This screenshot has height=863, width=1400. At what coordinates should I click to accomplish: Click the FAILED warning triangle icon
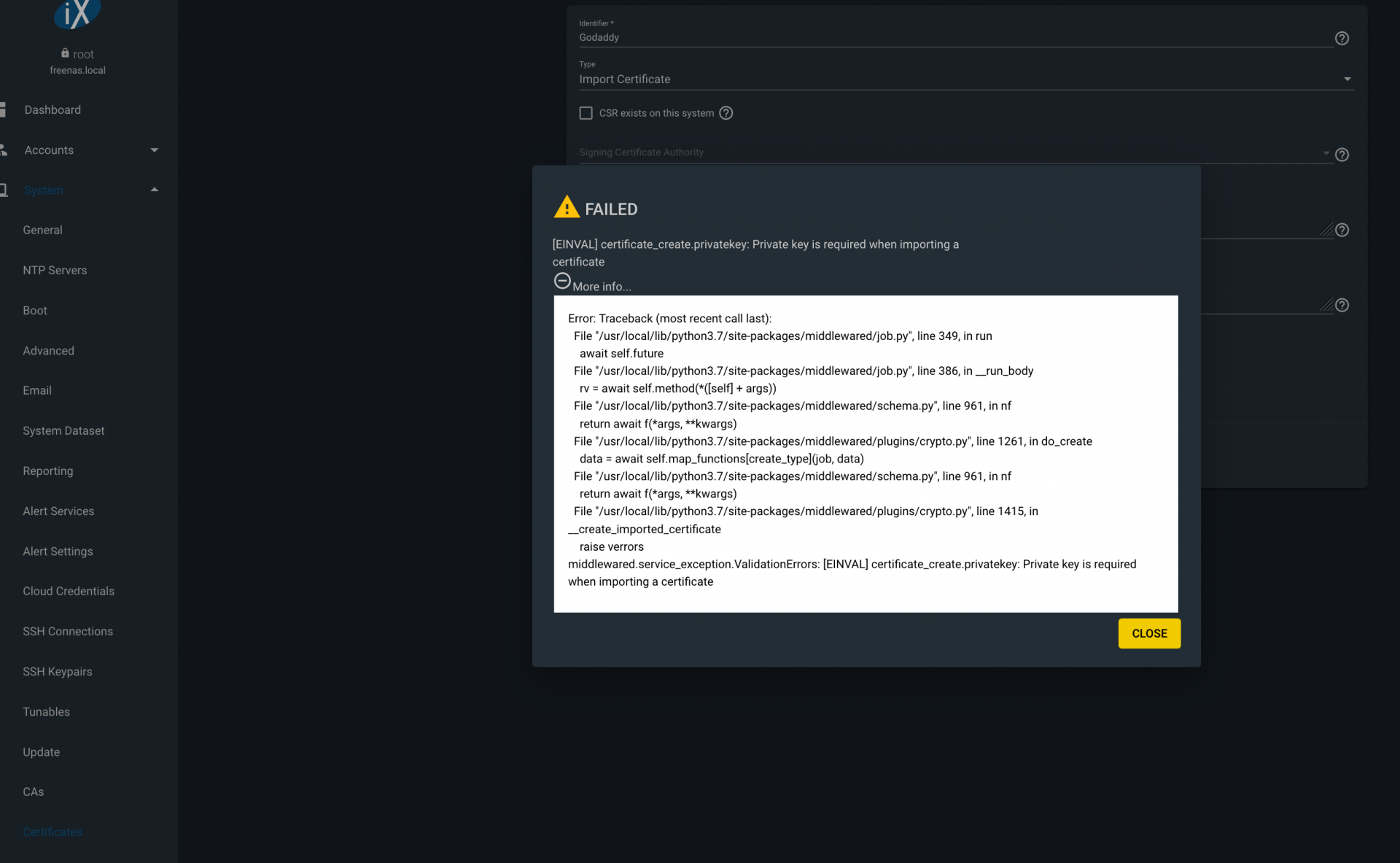click(x=567, y=207)
